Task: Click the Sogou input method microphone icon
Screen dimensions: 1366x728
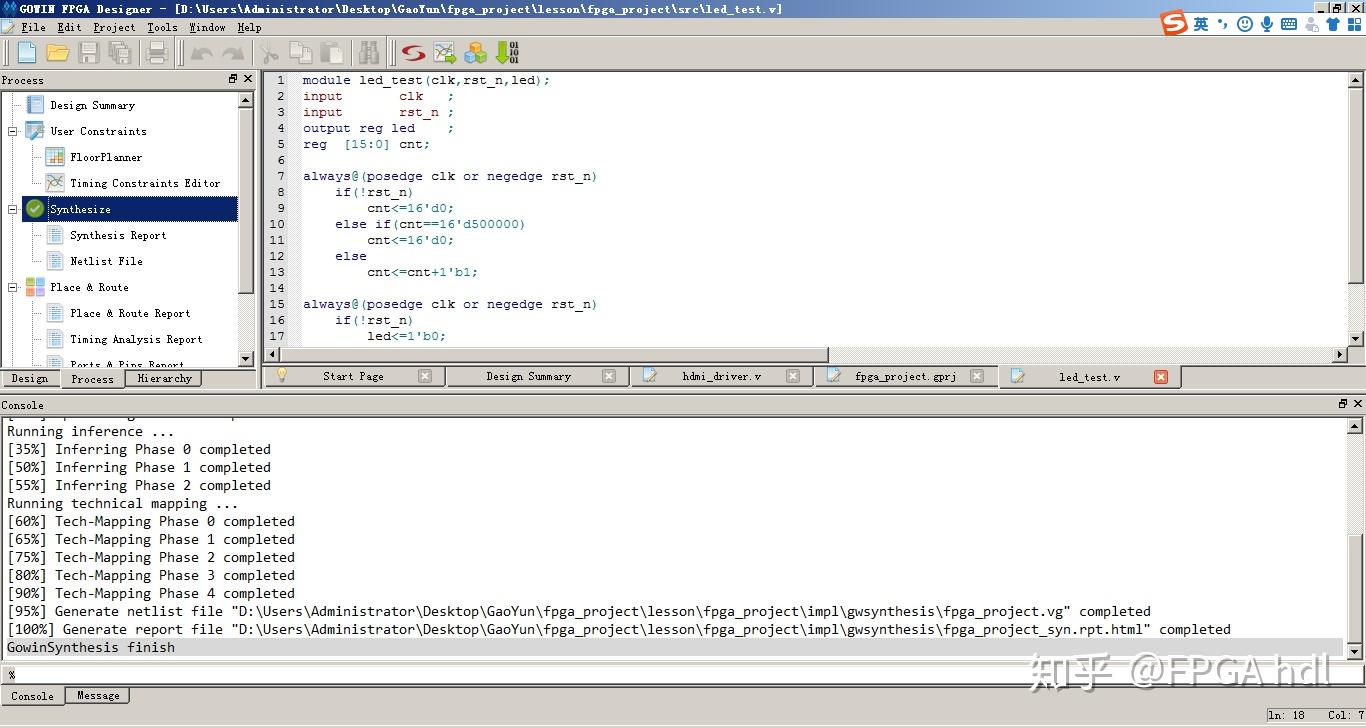Action: click(1267, 24)
